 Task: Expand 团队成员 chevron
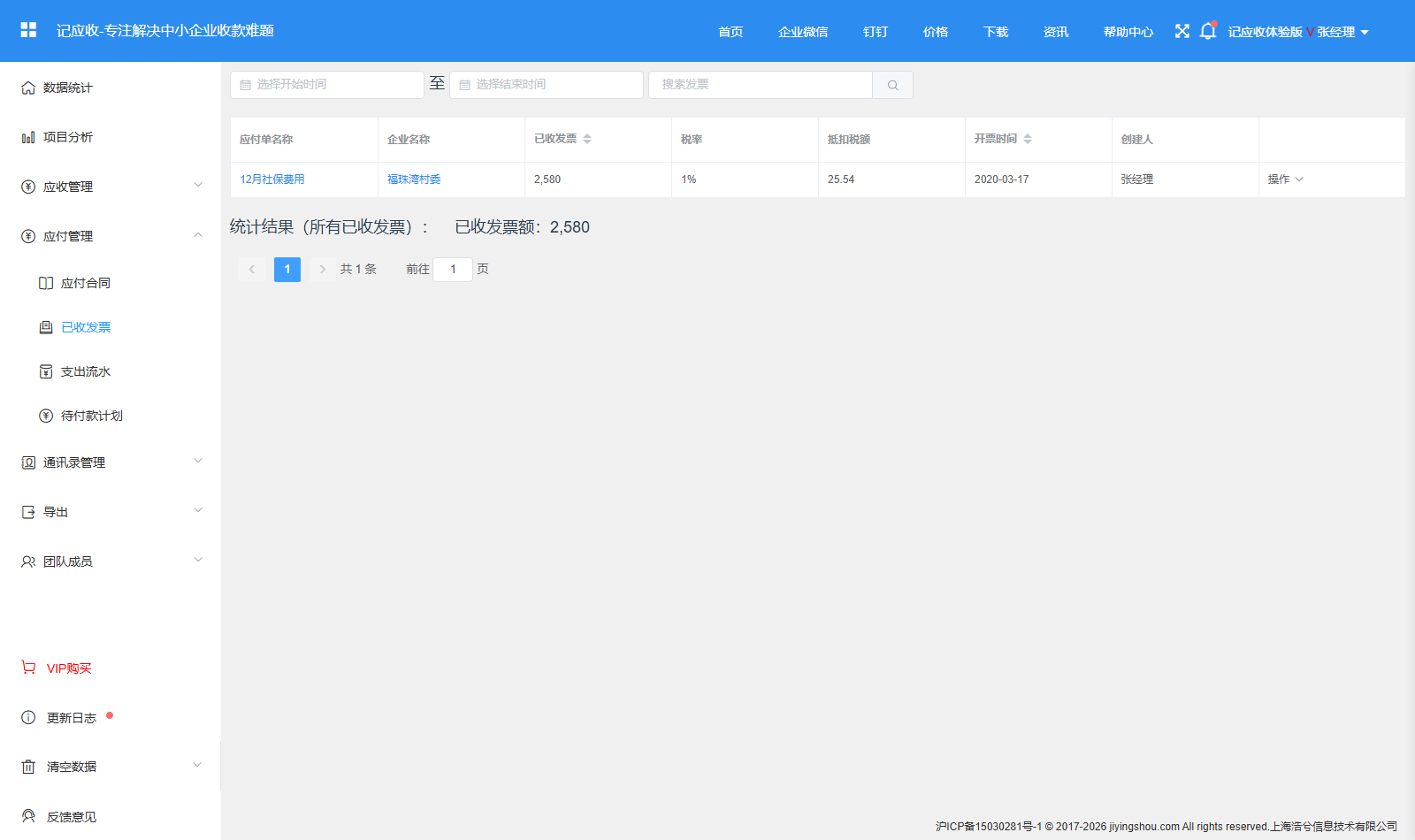click(x=198, y=560)
